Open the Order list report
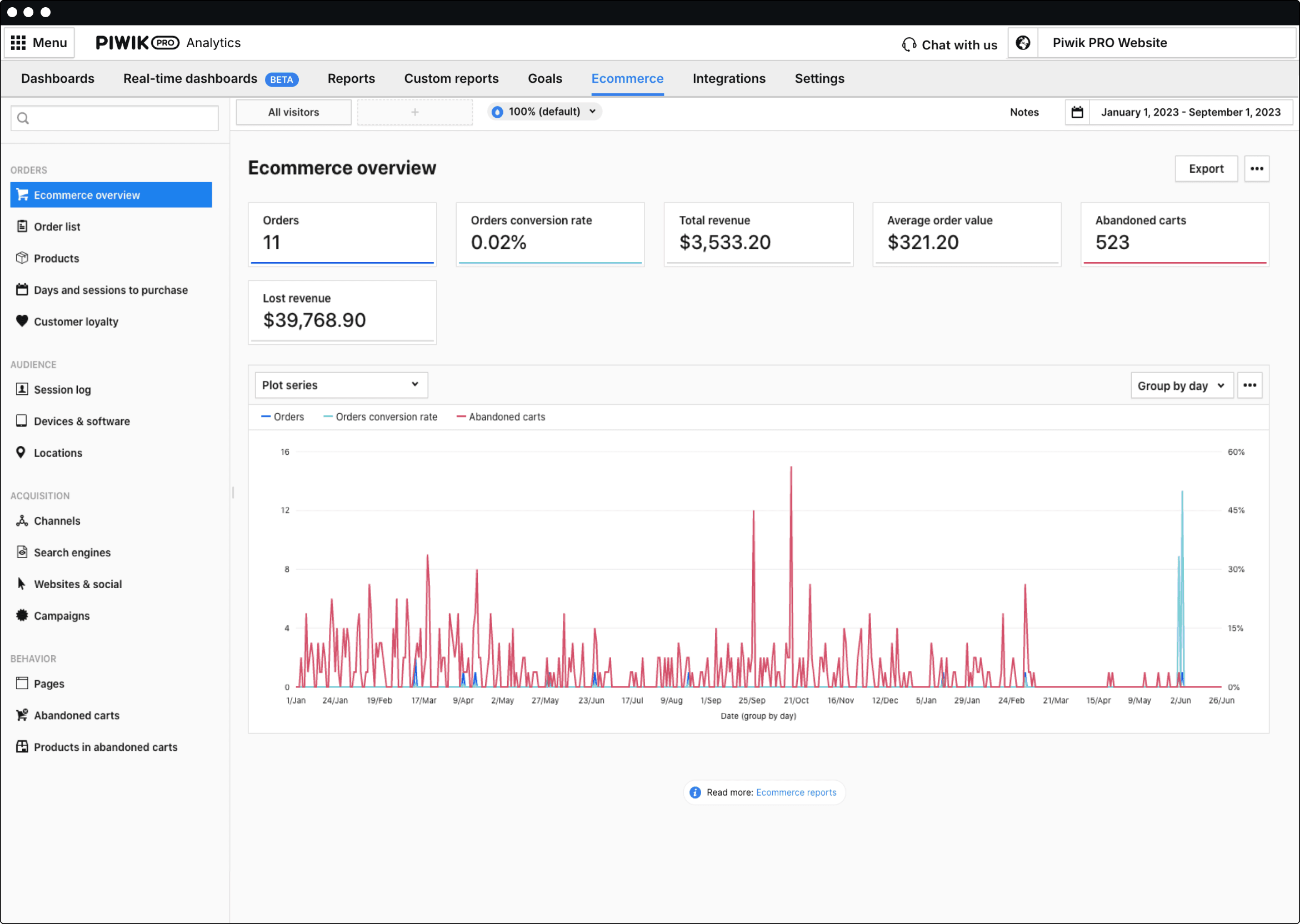This screenshot has height=924, width=1300. pyautogui.click(x=56, y=226)
